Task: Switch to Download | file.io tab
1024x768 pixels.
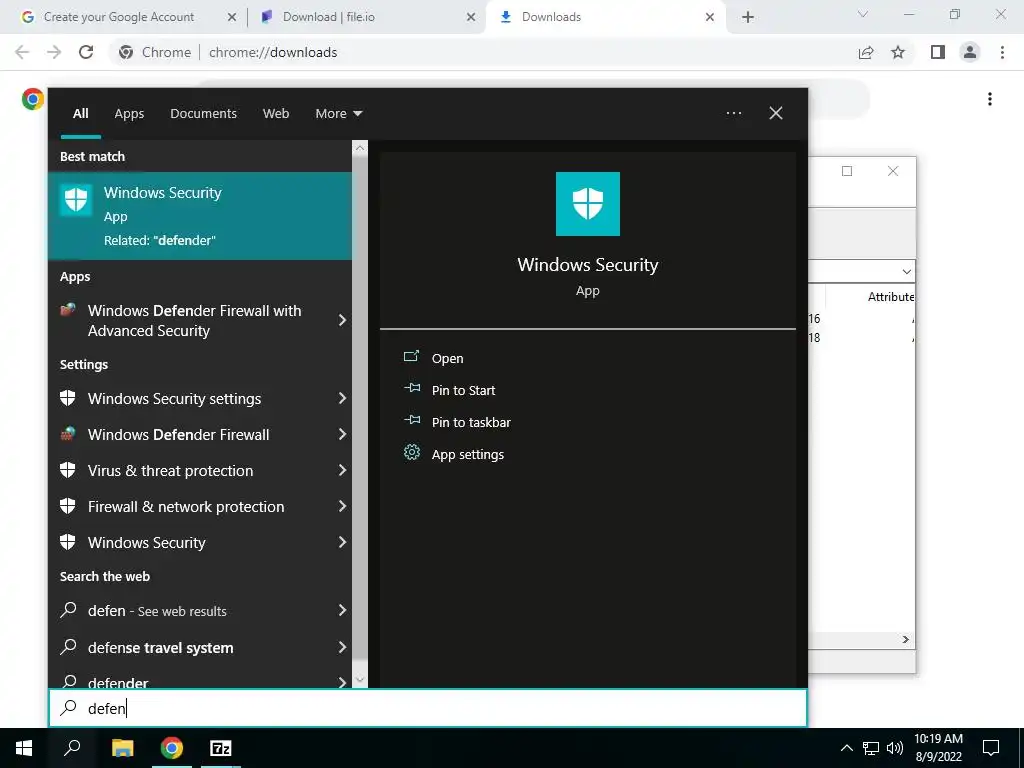Action: pyautogui.click(x=328, y=17)
